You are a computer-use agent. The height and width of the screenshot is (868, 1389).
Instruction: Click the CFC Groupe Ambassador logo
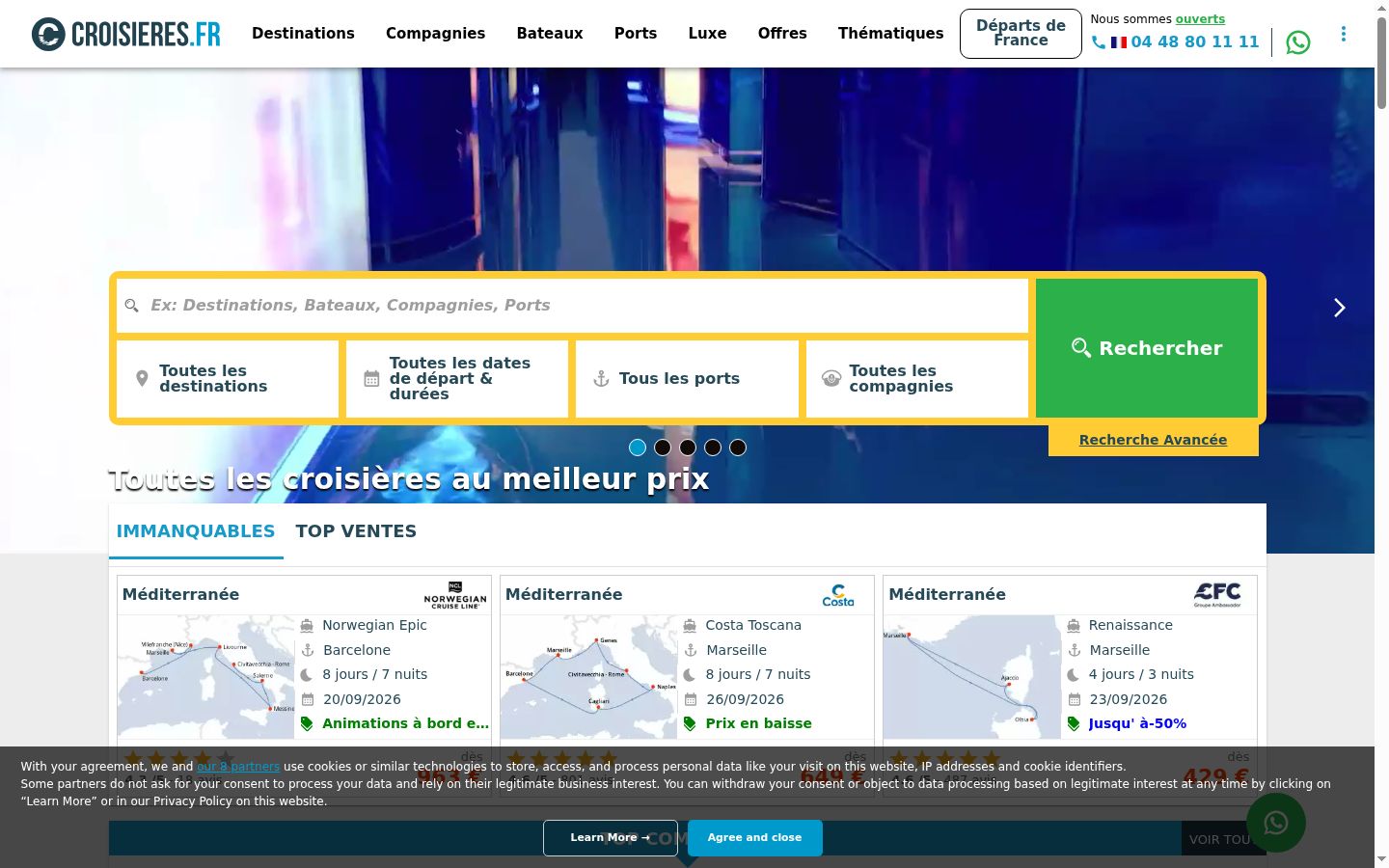point(1217,595)
